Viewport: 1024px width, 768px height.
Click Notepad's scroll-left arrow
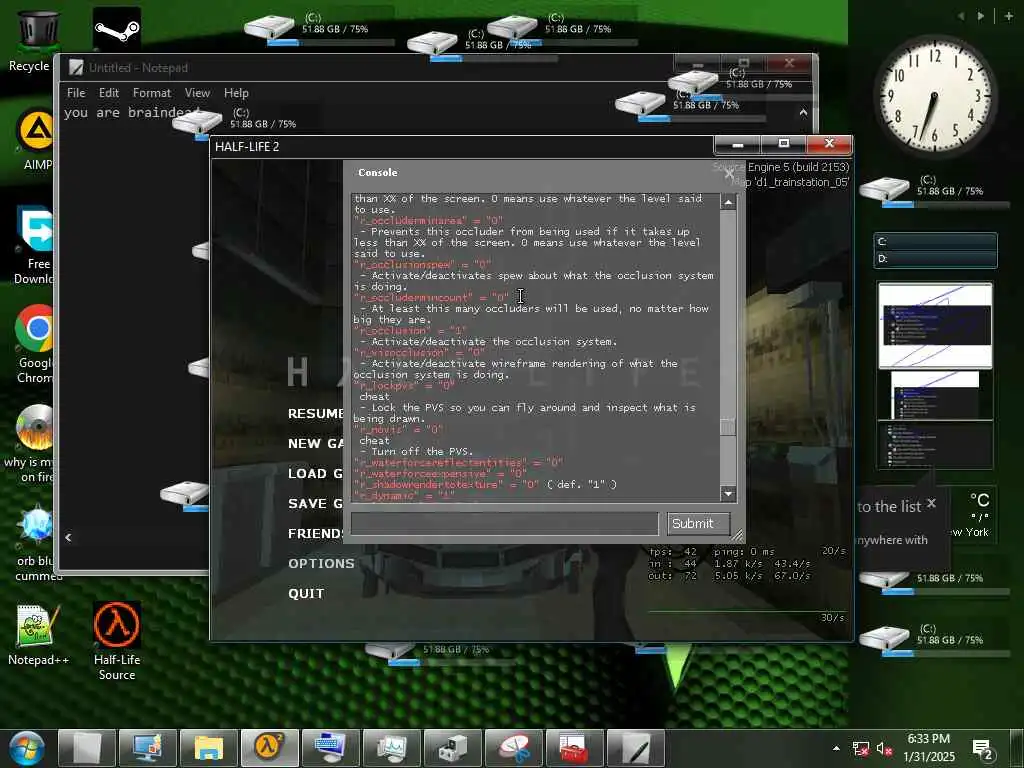click(x=69, y=537)
